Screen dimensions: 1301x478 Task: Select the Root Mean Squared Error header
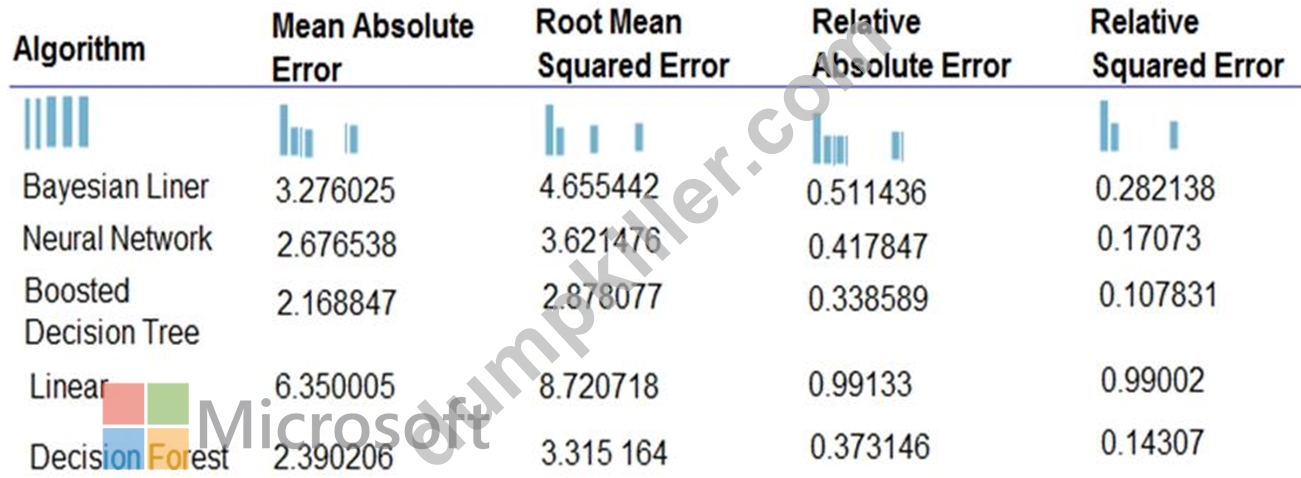(x=632, y=44)
